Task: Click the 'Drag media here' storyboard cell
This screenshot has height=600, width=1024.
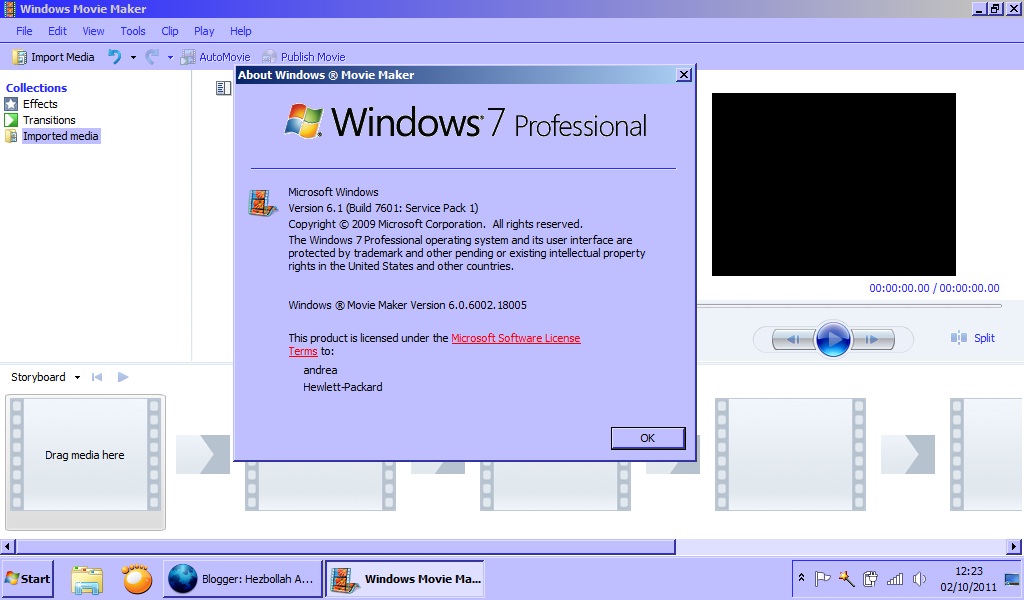Action: [85, 455]
